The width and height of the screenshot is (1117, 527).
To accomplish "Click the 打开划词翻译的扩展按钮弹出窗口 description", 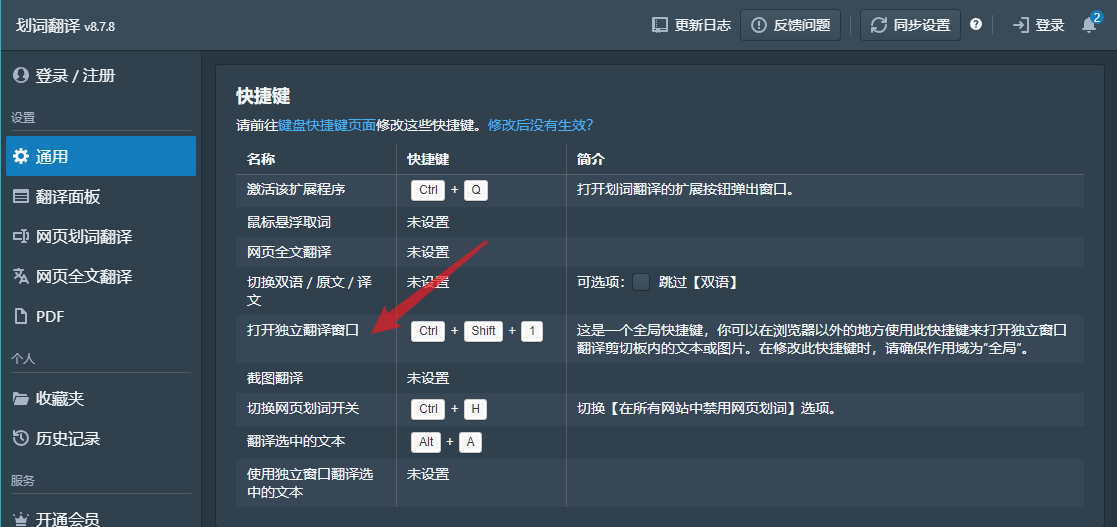I will click(x=685, y=190).
